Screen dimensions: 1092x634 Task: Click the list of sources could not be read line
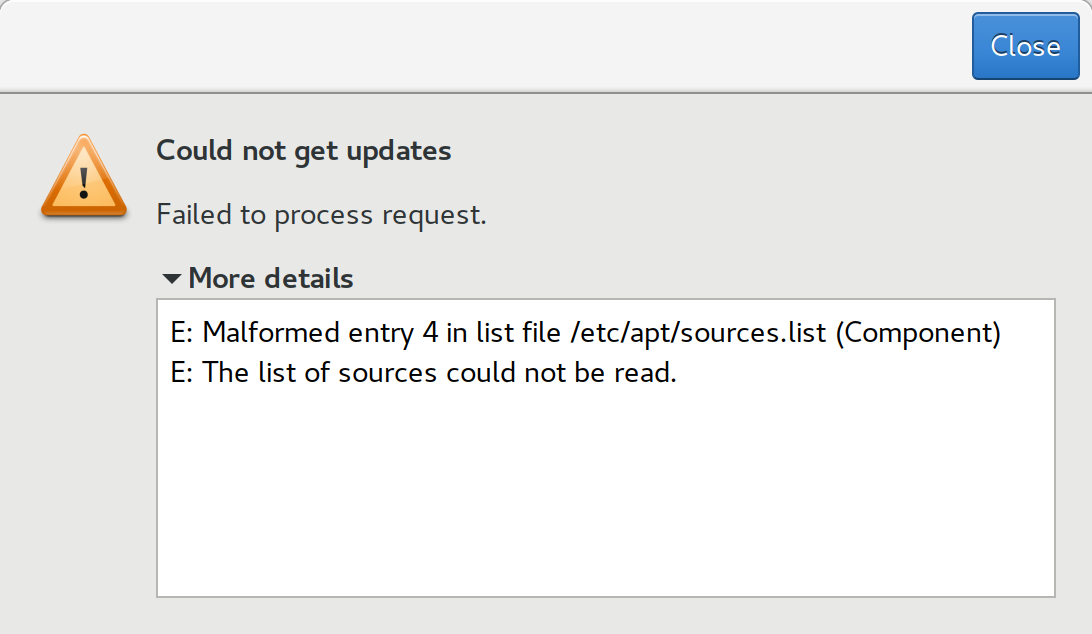click(x=423, y=373)
